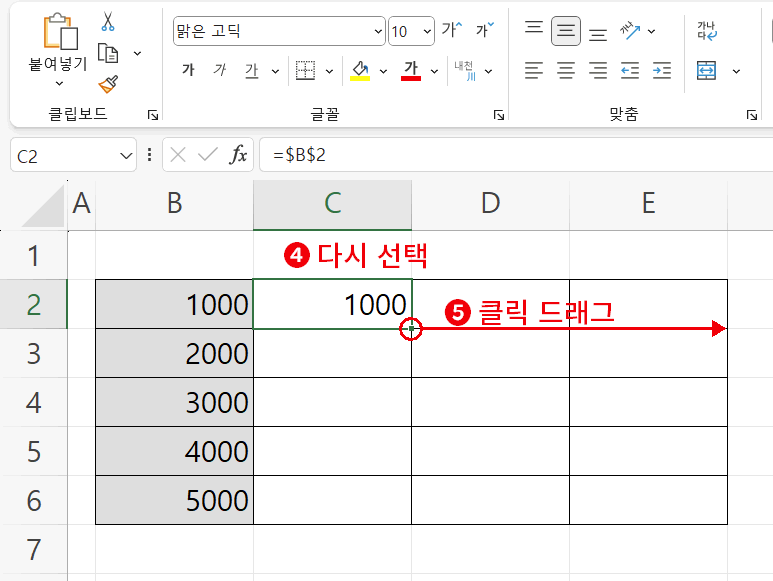Open Insert Function fx
773x581 pixels.
(x=238, y=155)
